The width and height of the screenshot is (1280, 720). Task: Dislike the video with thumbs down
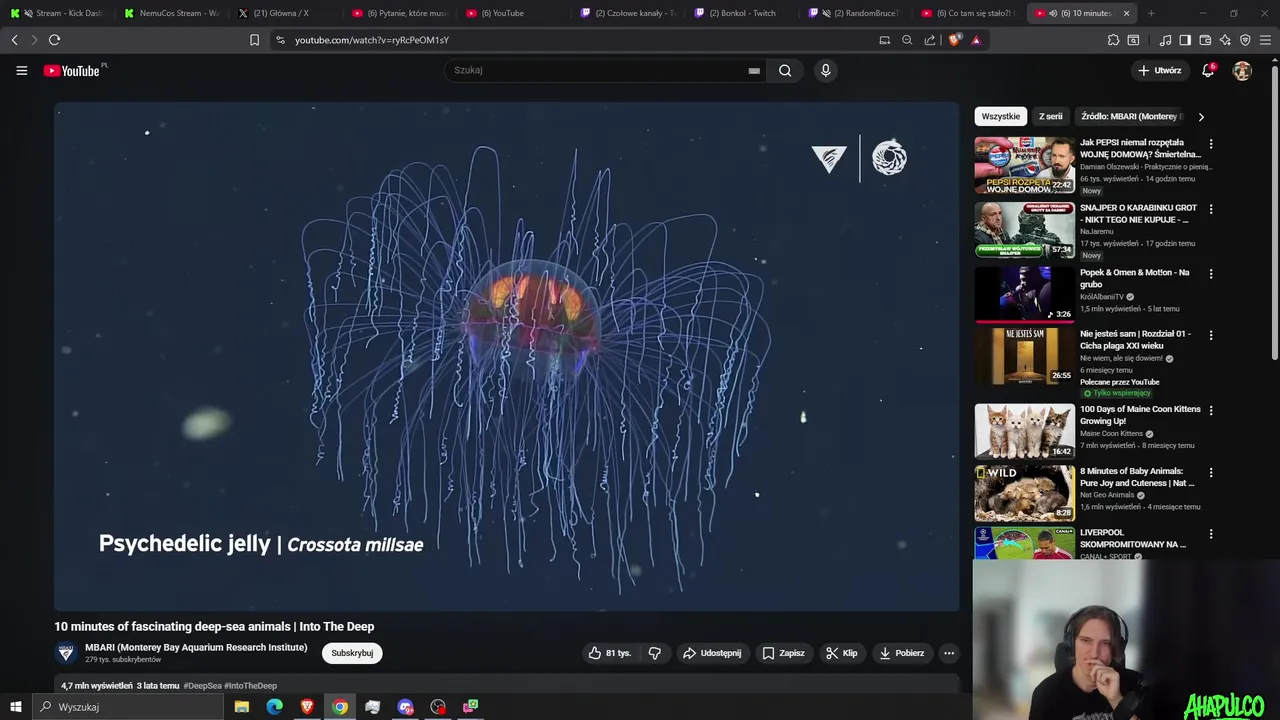point(655,653)
